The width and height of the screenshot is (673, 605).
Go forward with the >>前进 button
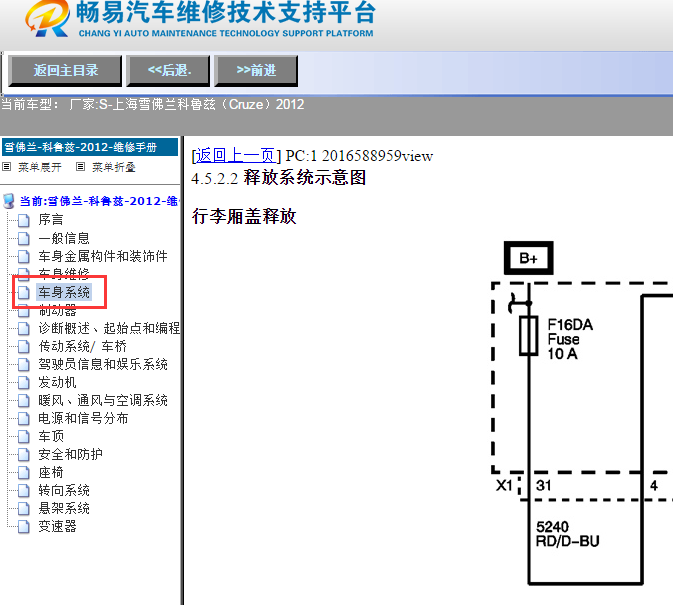[256, 70]
